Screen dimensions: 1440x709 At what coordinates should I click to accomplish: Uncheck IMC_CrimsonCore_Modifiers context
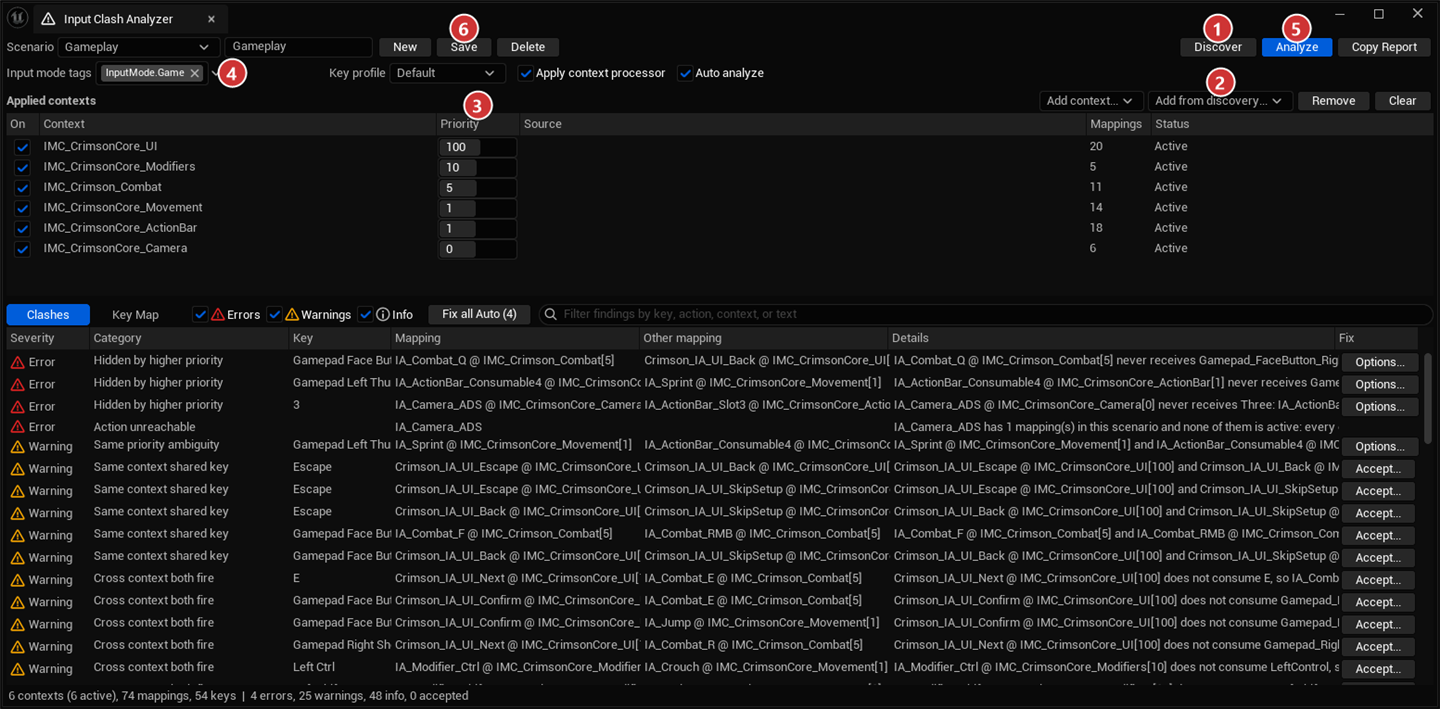click(x=22, y=167)
